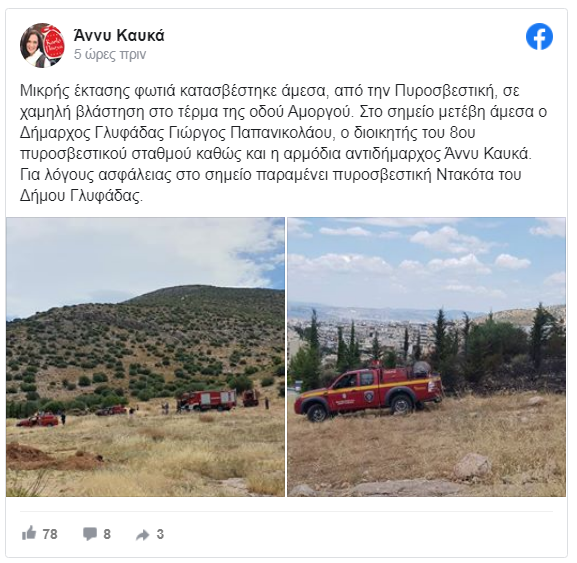Click the comment speech bubble icon
Viewport: 577px width, 563px height.
tap(89, 534)
